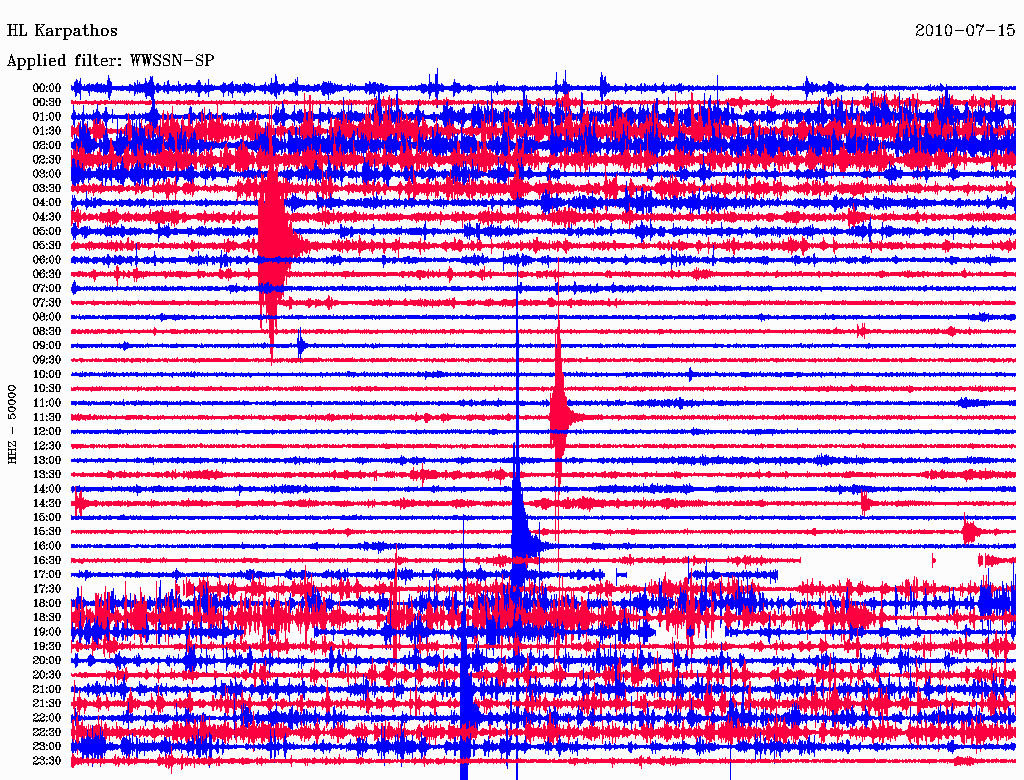Click the '02:30' time label
This screenshot has height=780, width=1024.
46,159
